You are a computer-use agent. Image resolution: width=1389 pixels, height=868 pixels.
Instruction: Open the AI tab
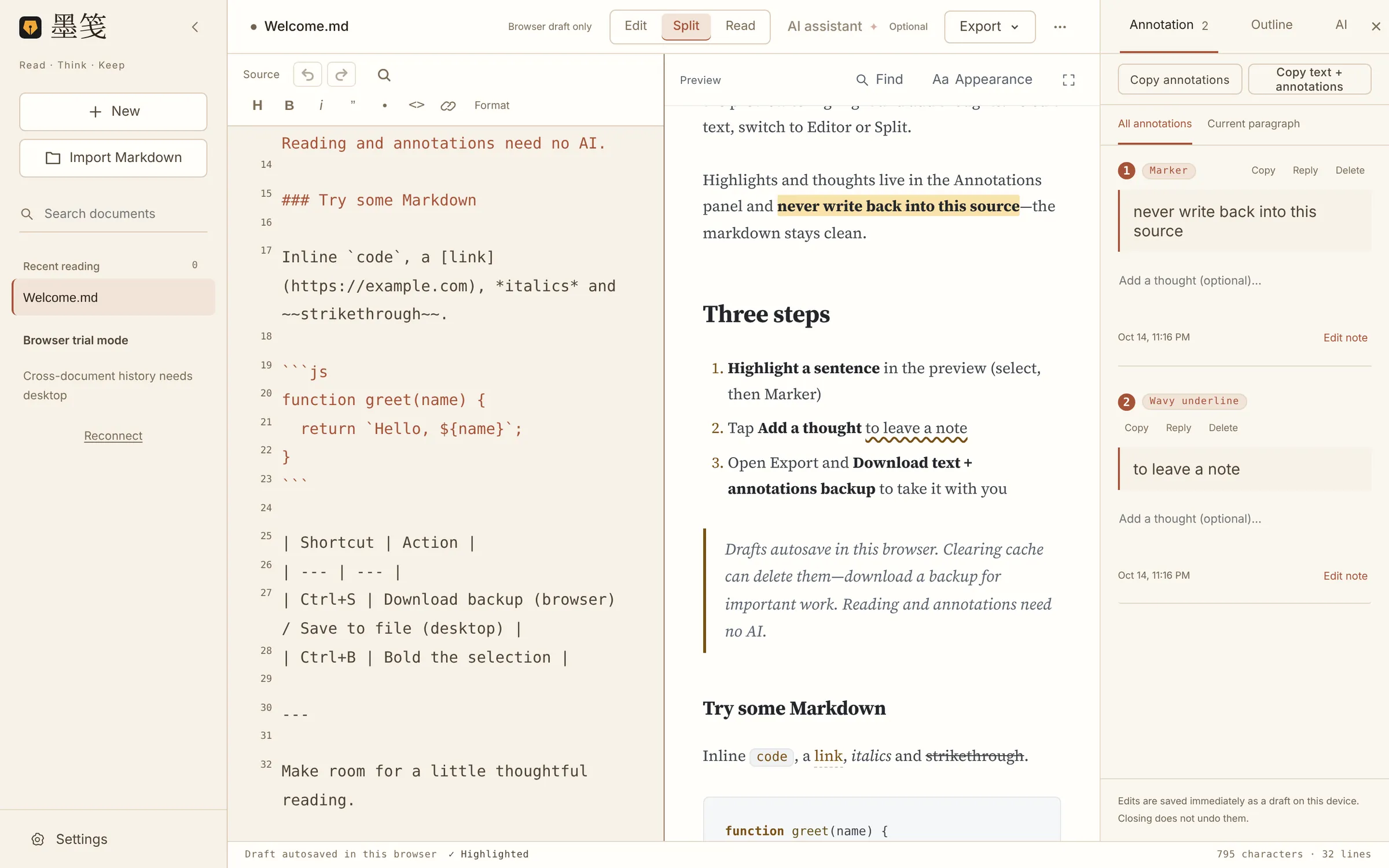(1341, 25)
